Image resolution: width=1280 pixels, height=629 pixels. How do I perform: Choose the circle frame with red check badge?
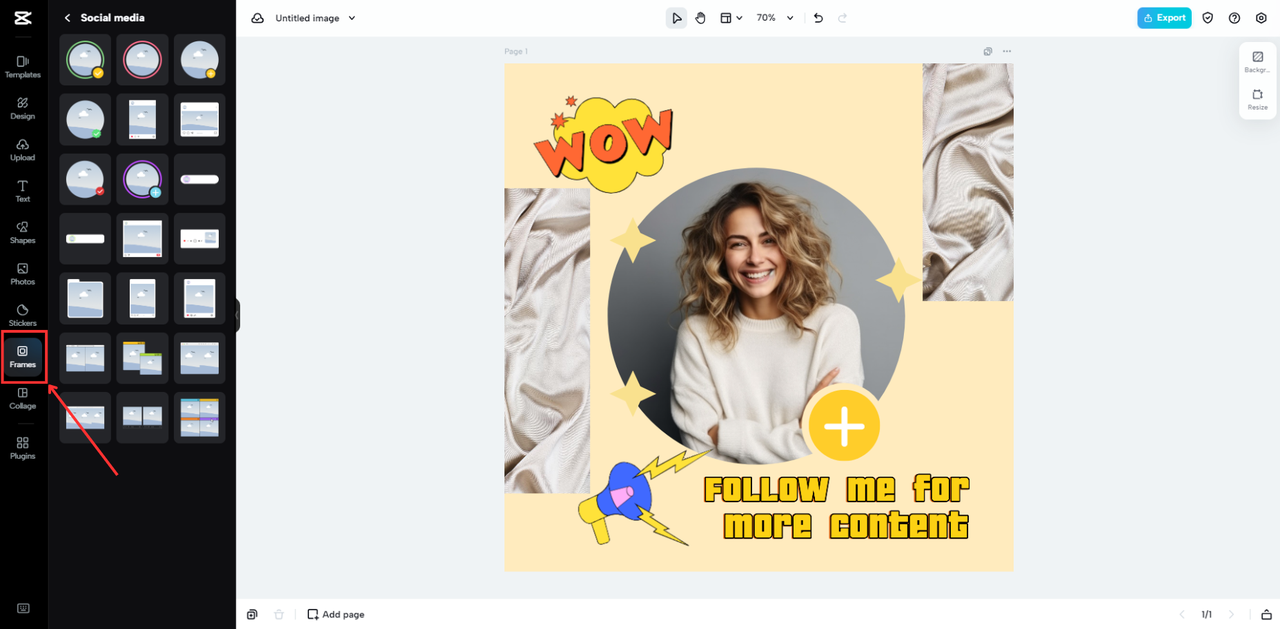click(x=85, y=179)
